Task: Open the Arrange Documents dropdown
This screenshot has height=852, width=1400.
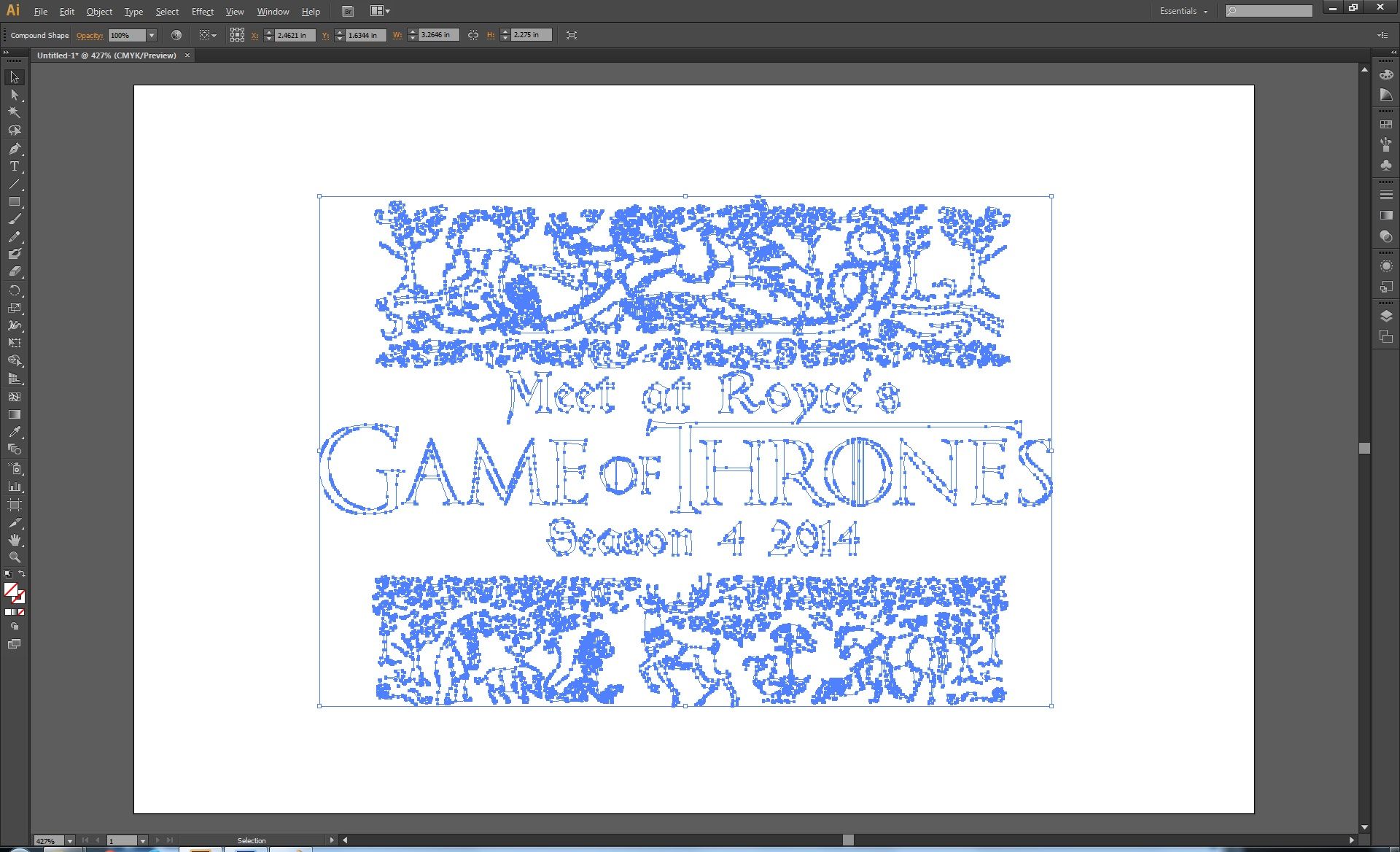Action: point(380,11)
